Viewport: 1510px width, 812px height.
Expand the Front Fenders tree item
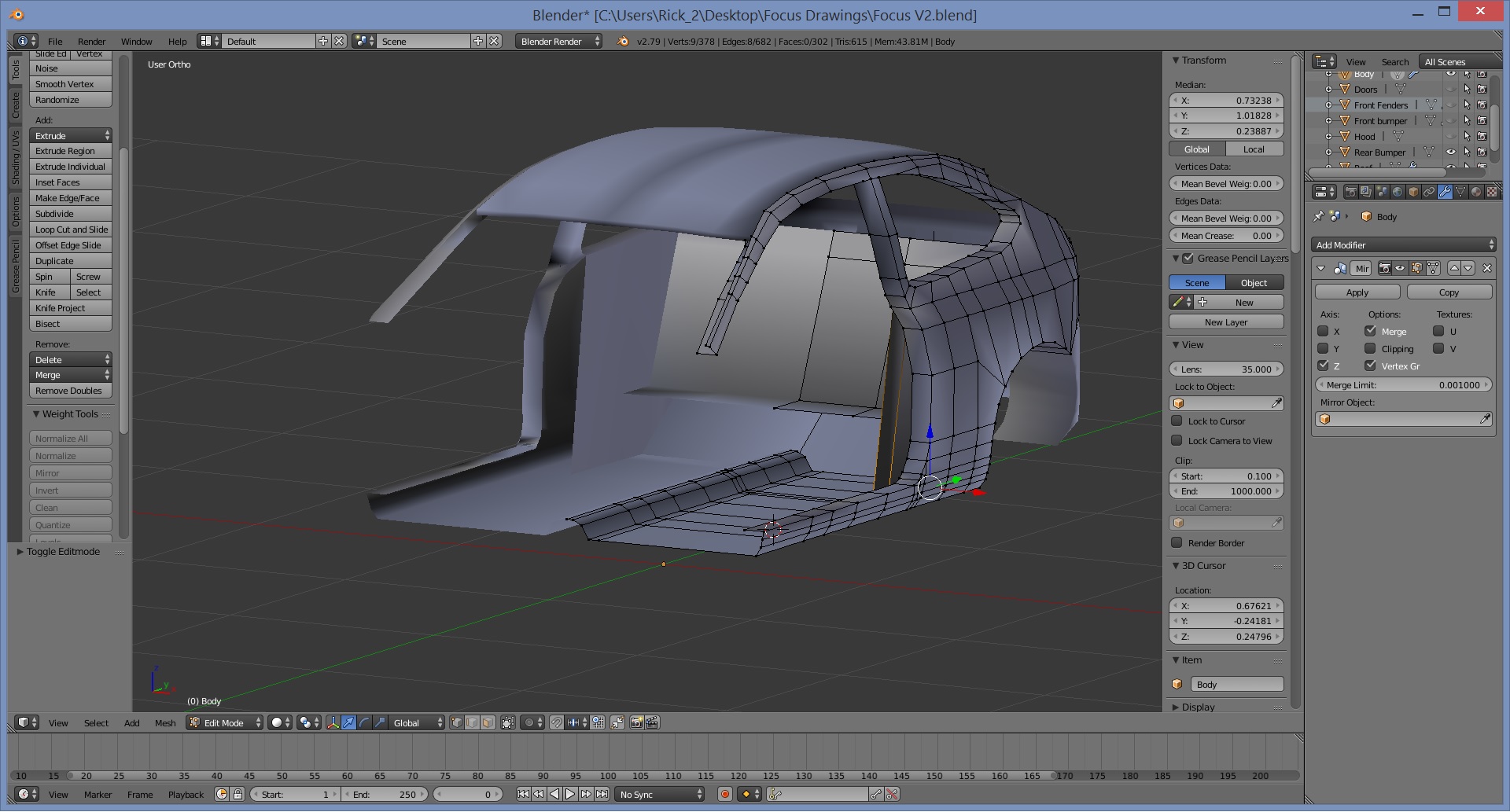(1328, 105)
